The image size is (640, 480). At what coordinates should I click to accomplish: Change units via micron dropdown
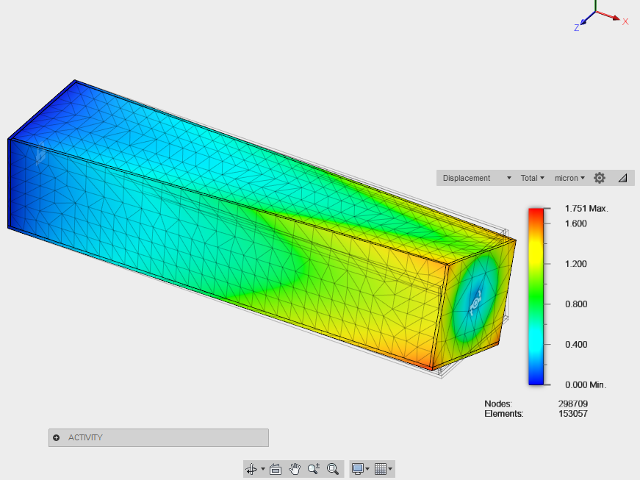(570, 178)
